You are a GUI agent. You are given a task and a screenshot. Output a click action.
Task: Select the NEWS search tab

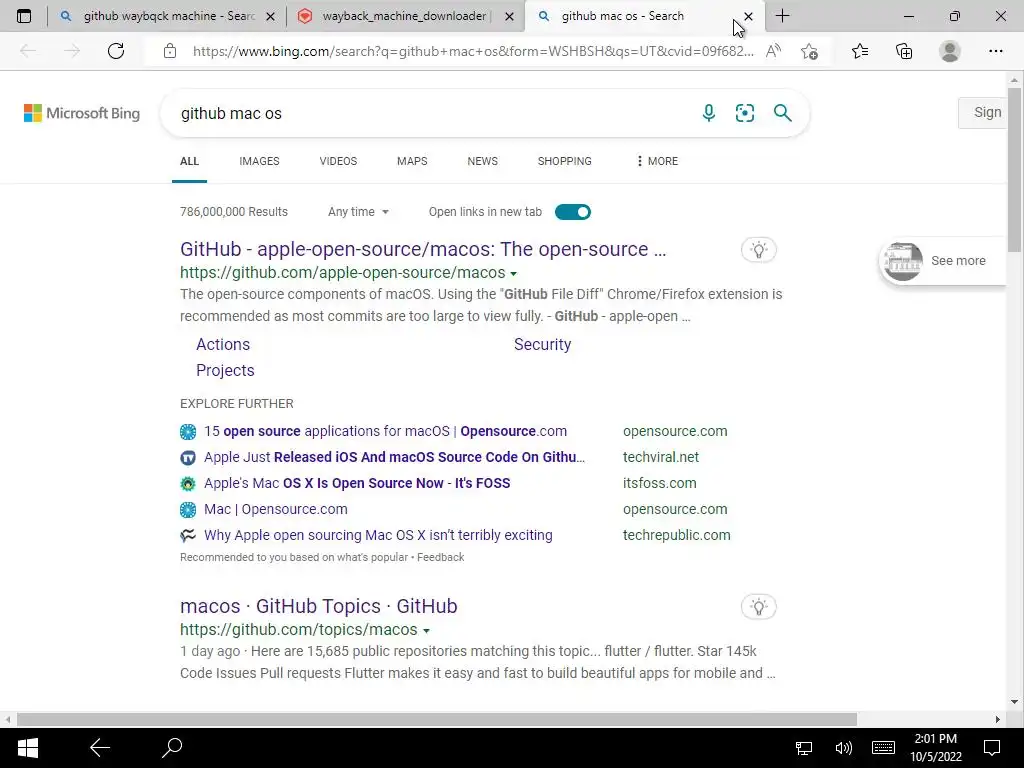[x=483, y=161]
